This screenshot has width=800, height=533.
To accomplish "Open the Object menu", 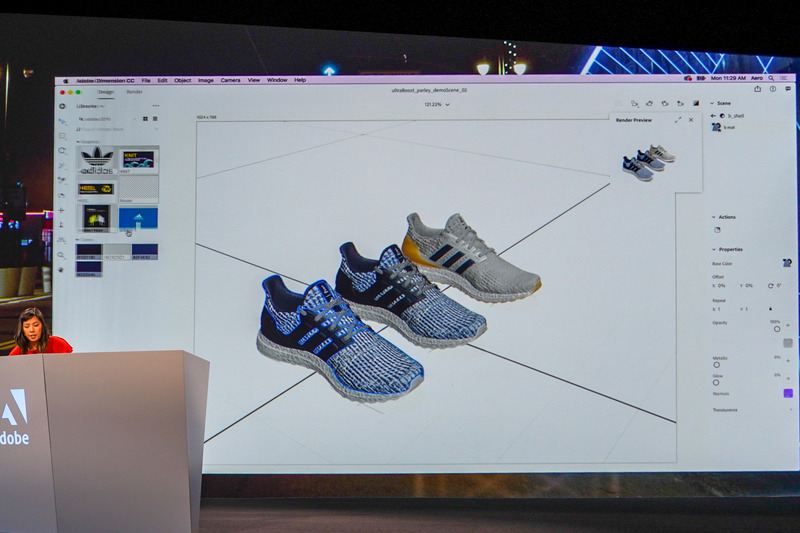I will (x=182, y=81).
